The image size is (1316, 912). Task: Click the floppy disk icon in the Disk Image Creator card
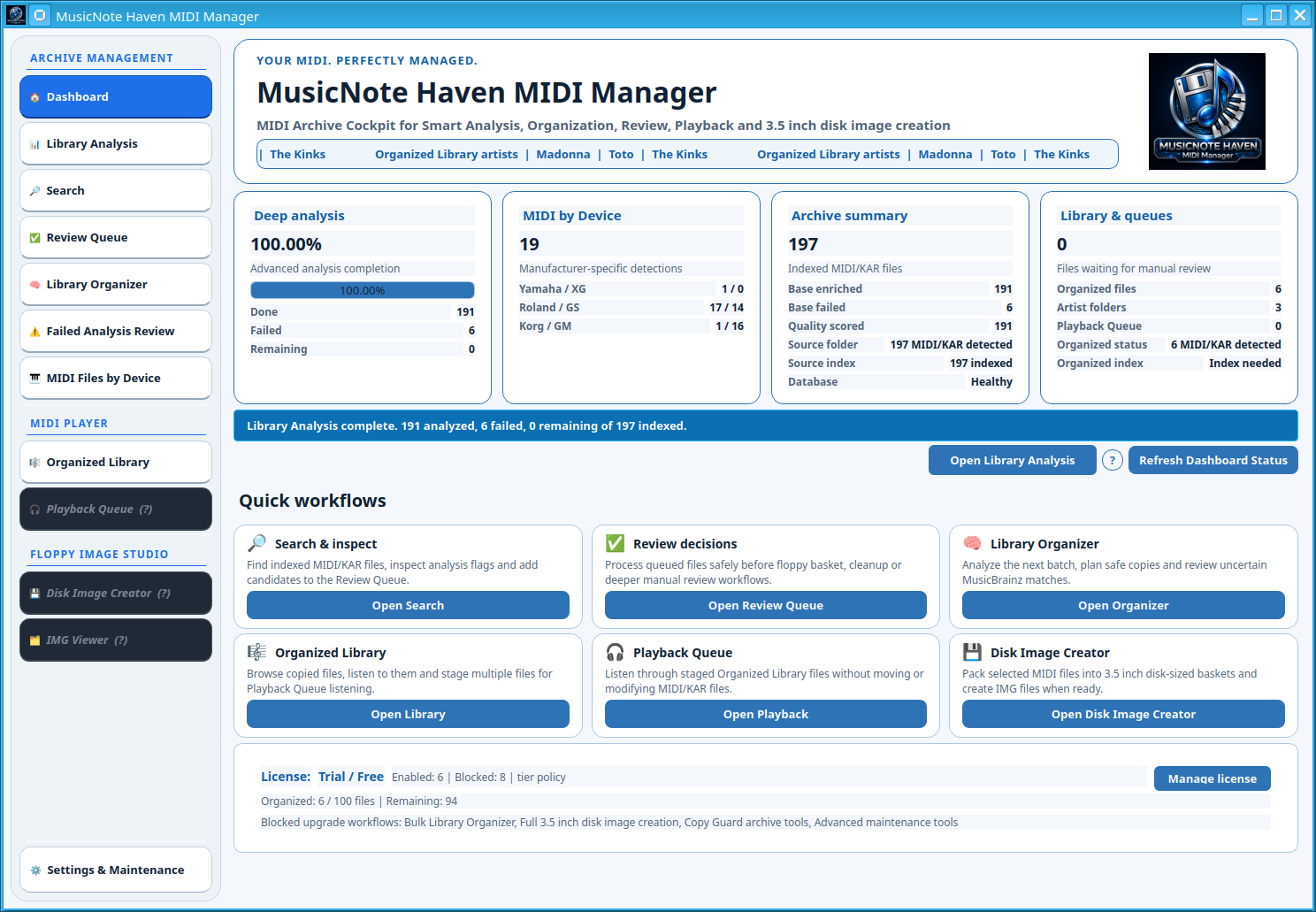click(972, 652)
